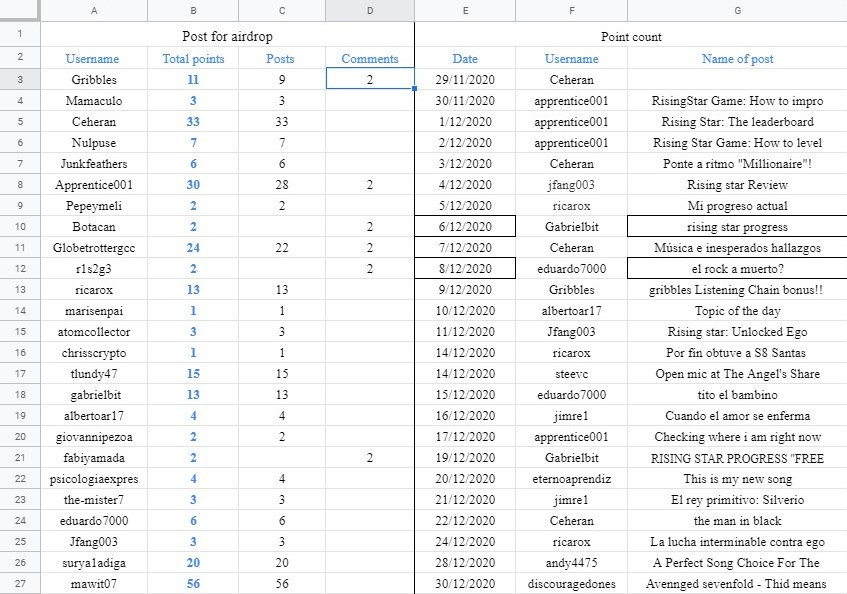Viewport: 847px width, 594px height.
Task: Click the 'Post for airdrop' title cell
Action: click(227, 36)
